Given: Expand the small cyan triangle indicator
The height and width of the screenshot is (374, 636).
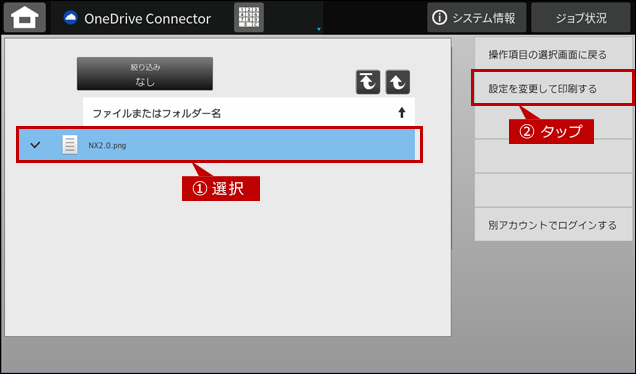Looking at the screenshot, I should (x=319, y=29).
